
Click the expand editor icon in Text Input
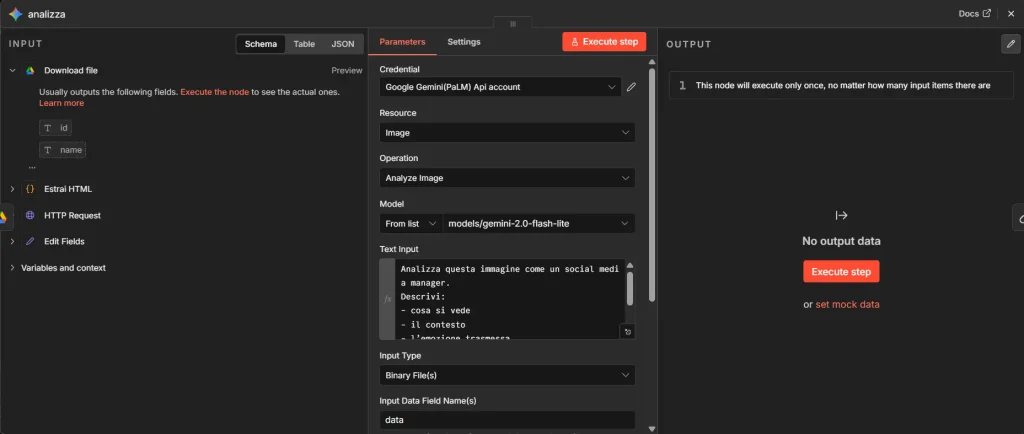pyautogui.click(x=628, y=332)
